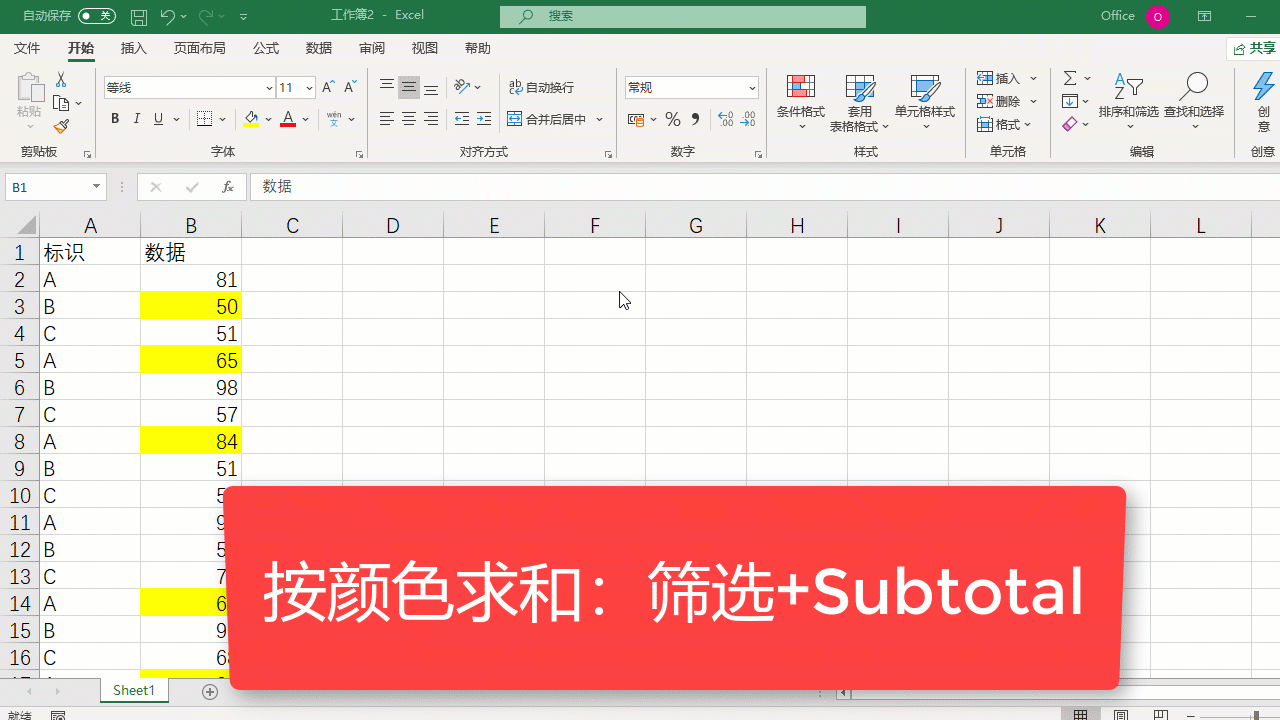This screenshot has width=1280, height=720.
Task: Decrease decimal places
Action: [x=747, y=119]
